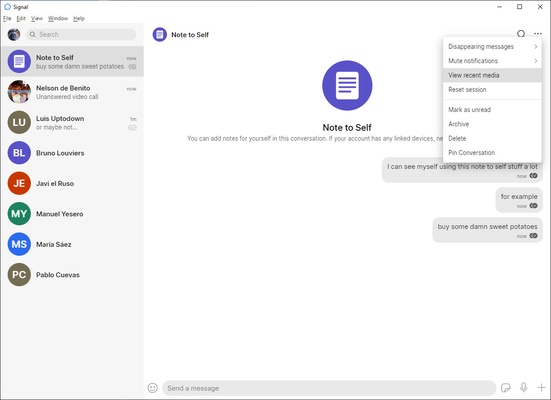
Task: Open the María Sáez chat
Action: point(72,244)
